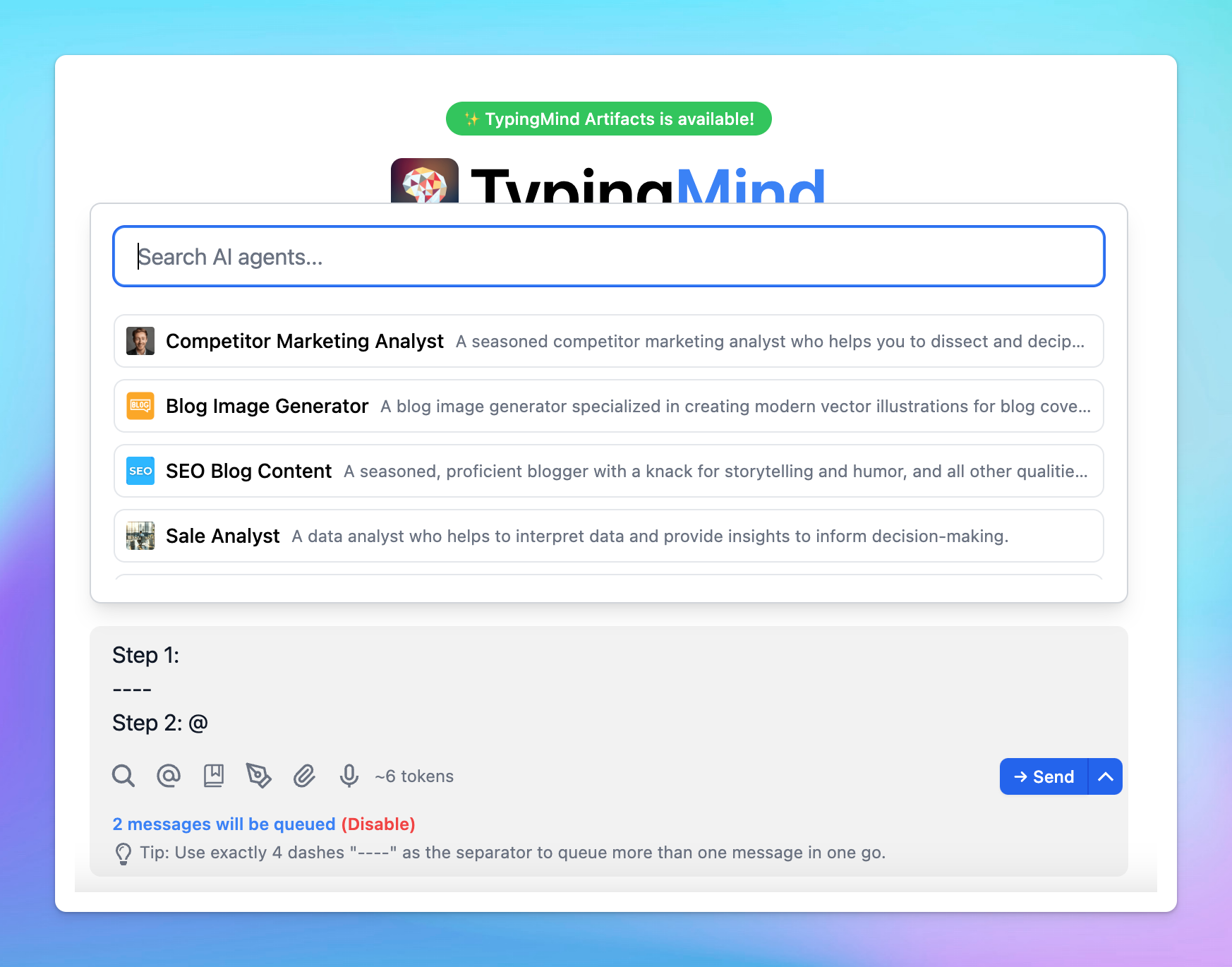Click the Blog Image Generator orange icon
Screen dimensions: 1232x967
[x=140, y=406]
